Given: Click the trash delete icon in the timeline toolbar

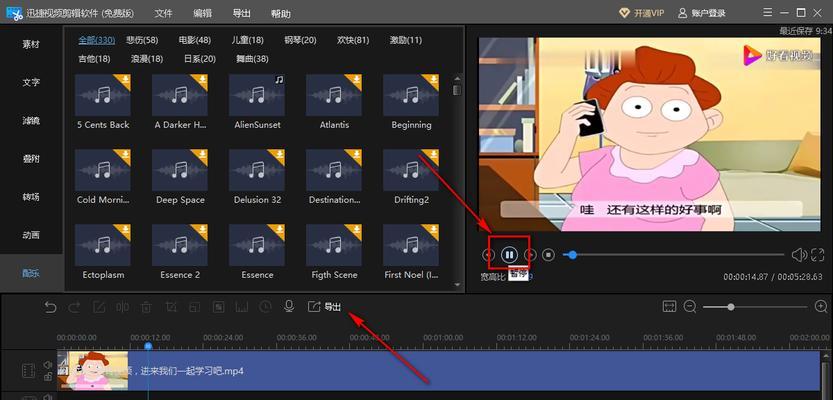Looking at the screenshot, I should pos(147,307).
